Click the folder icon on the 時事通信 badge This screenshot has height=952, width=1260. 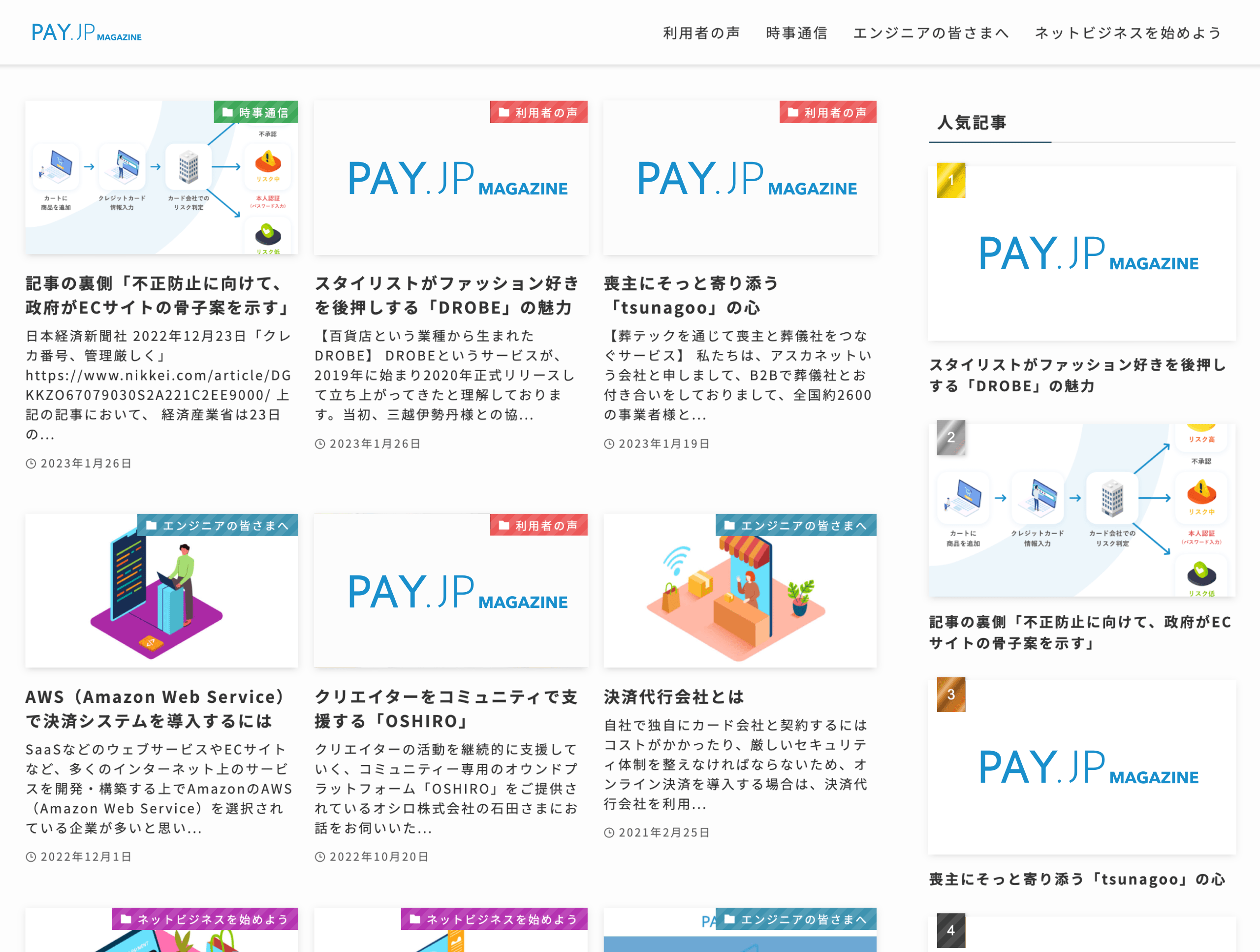click(227, 112)
